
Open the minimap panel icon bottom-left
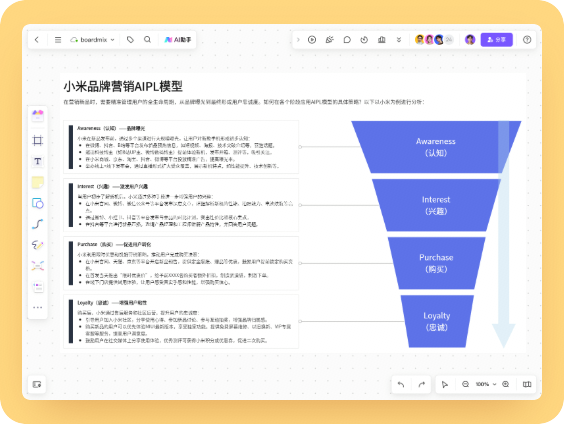[37, 384]
